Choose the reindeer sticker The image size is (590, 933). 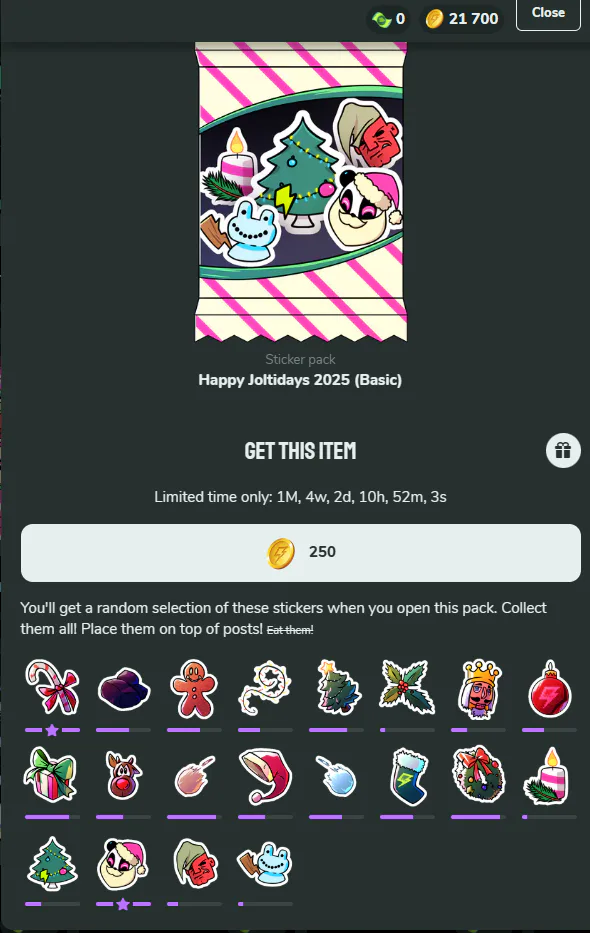click(123, 774)
